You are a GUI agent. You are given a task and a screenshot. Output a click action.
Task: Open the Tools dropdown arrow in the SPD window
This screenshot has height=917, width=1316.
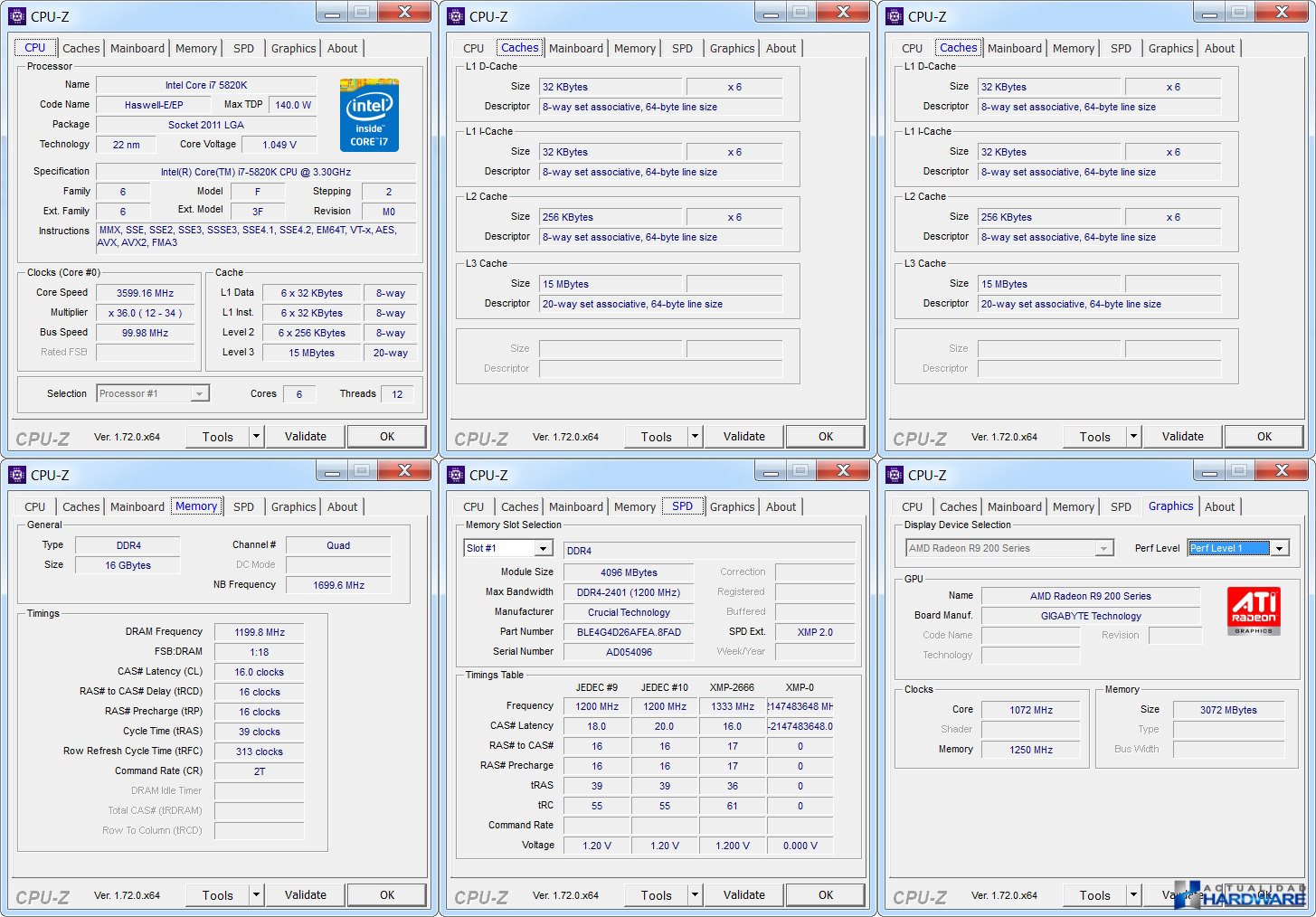pyautogui.click(x=695, y=894)
